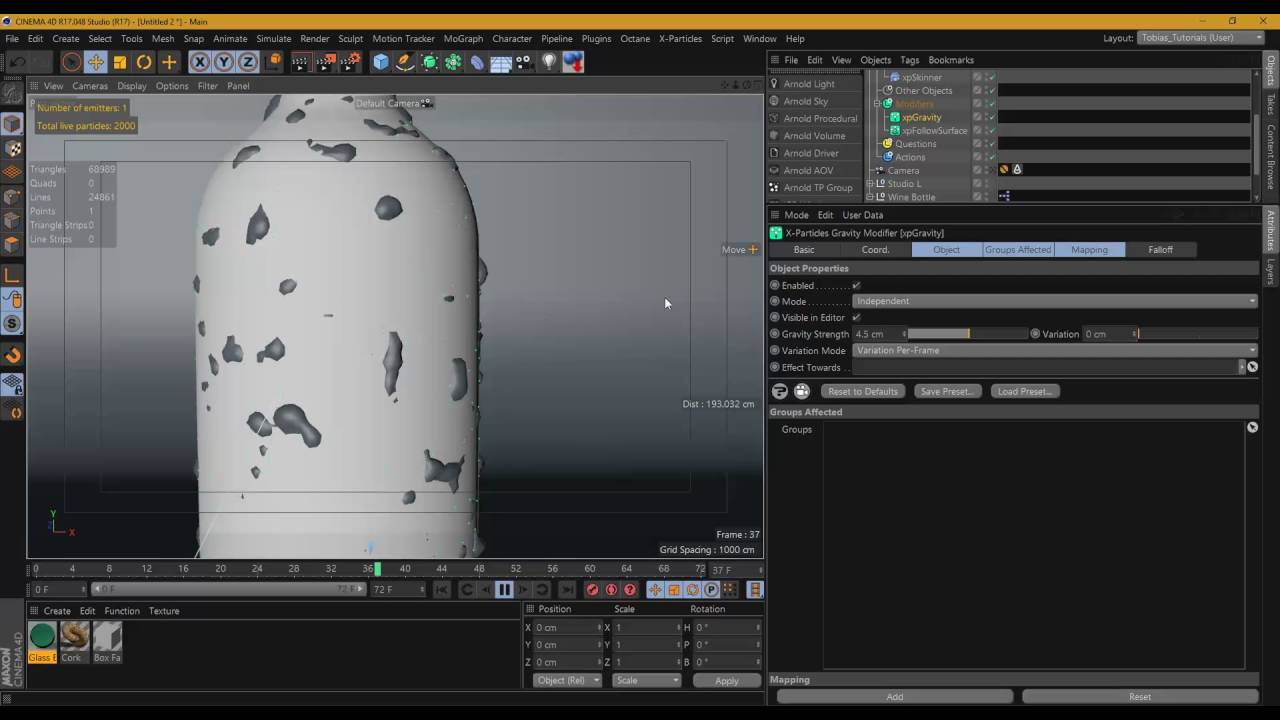Toggle the X axis lock

point(200,62)
